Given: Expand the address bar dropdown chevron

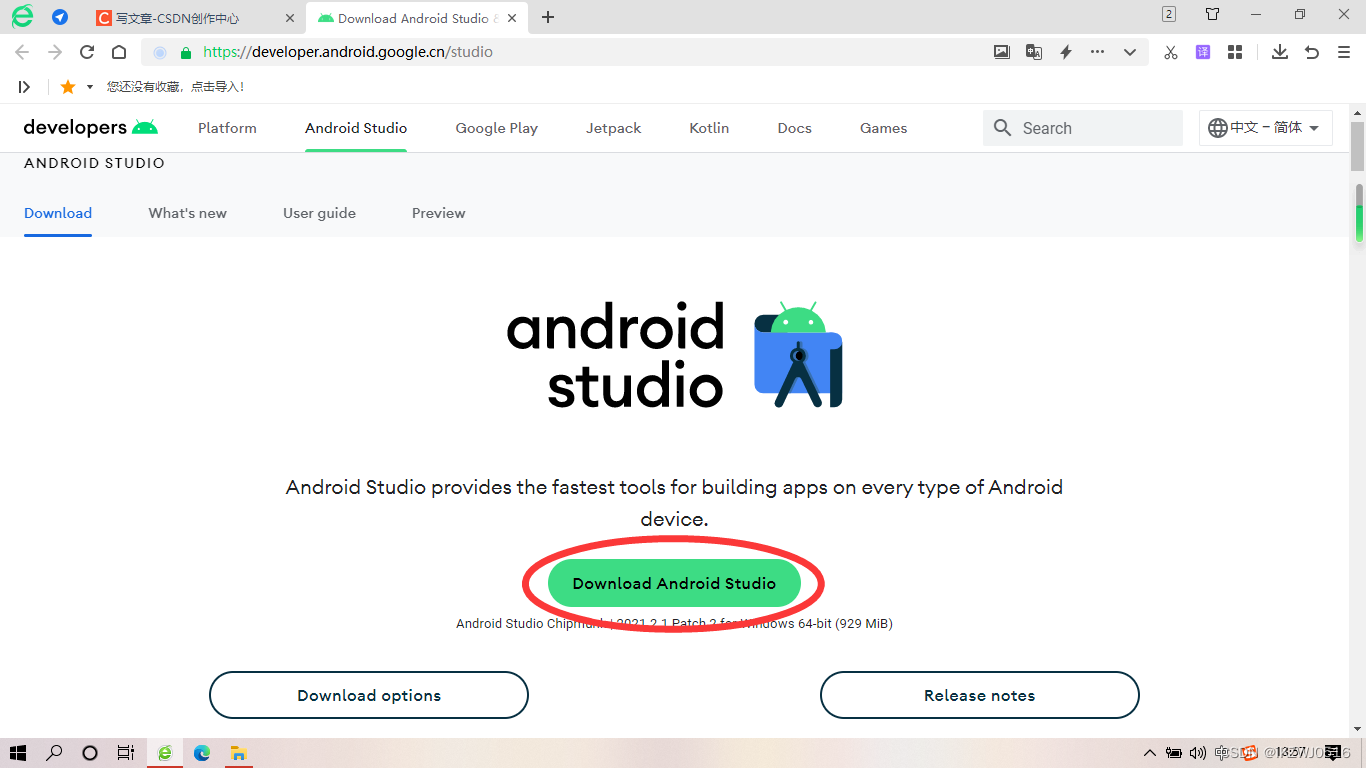Looking at the screenshot, I should [x=1130, y=52].
